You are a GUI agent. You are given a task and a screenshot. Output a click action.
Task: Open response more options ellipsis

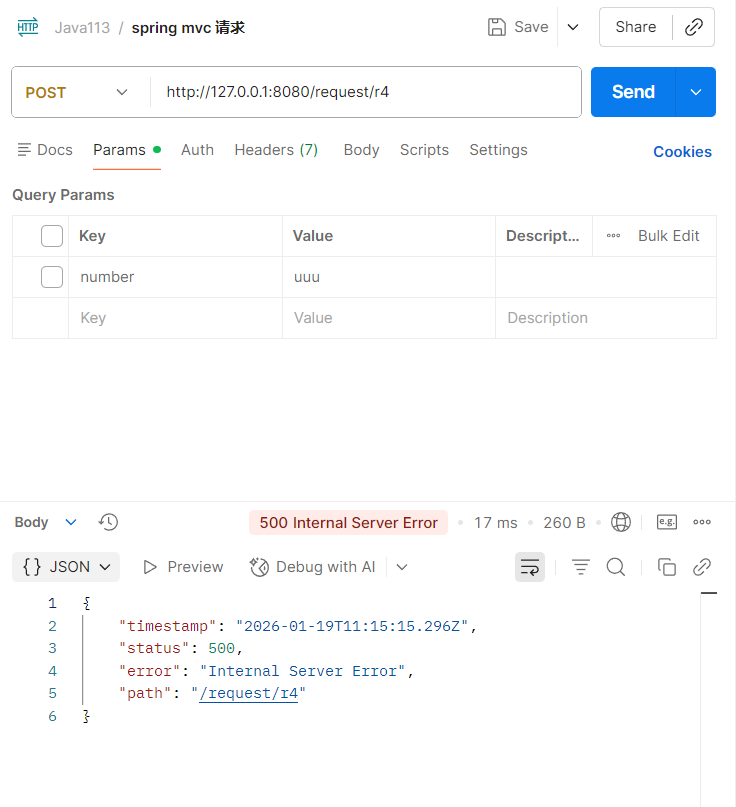point(702,522)
